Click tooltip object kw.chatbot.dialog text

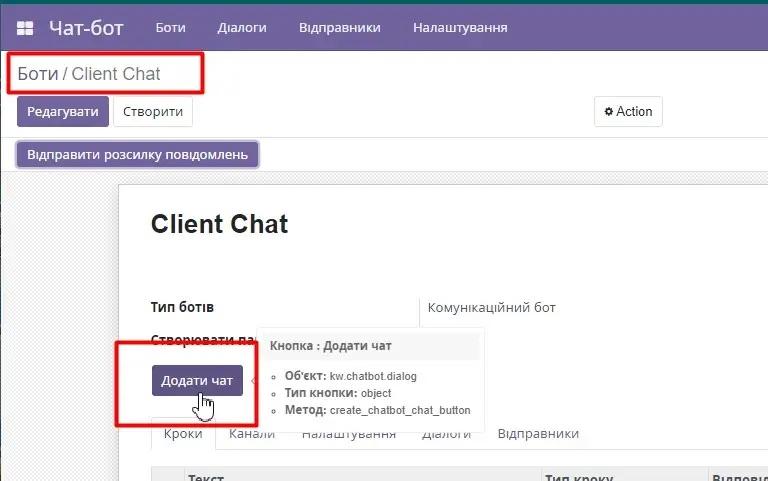point(373,376)
